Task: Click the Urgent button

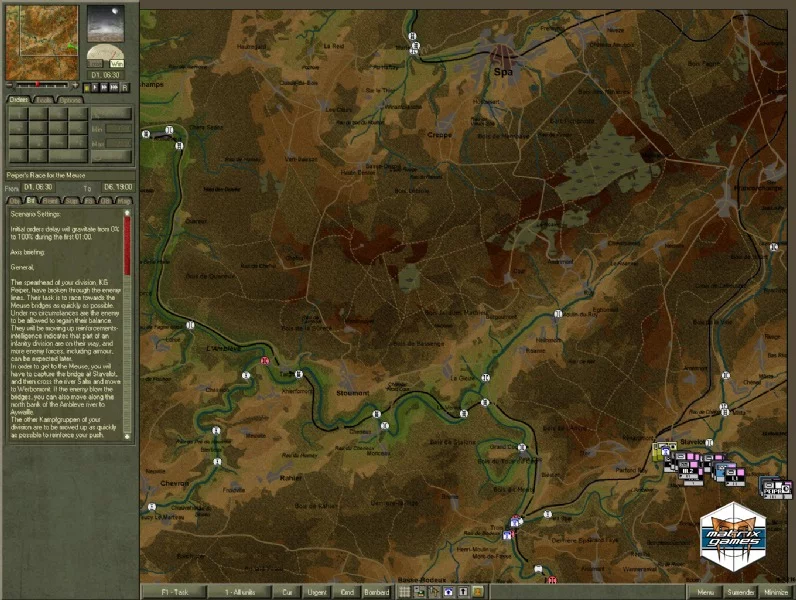Action: pos(317,592)
